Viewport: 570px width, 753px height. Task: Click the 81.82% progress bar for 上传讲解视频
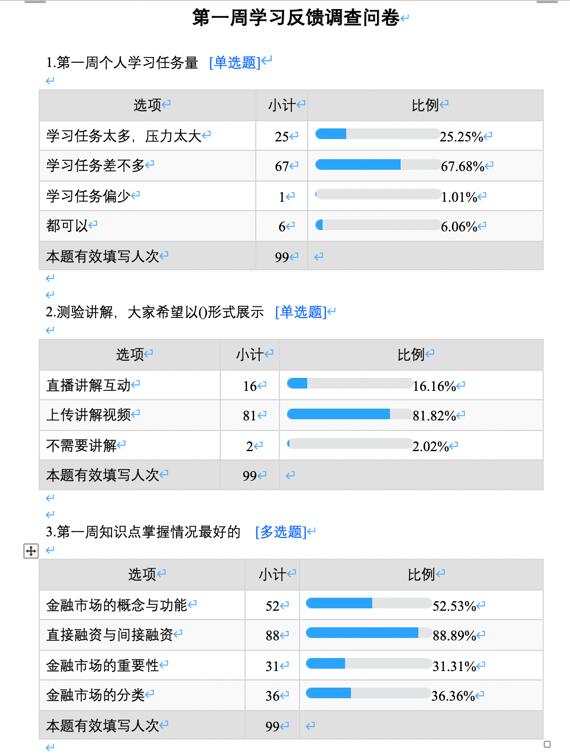(x=349, y=414)
